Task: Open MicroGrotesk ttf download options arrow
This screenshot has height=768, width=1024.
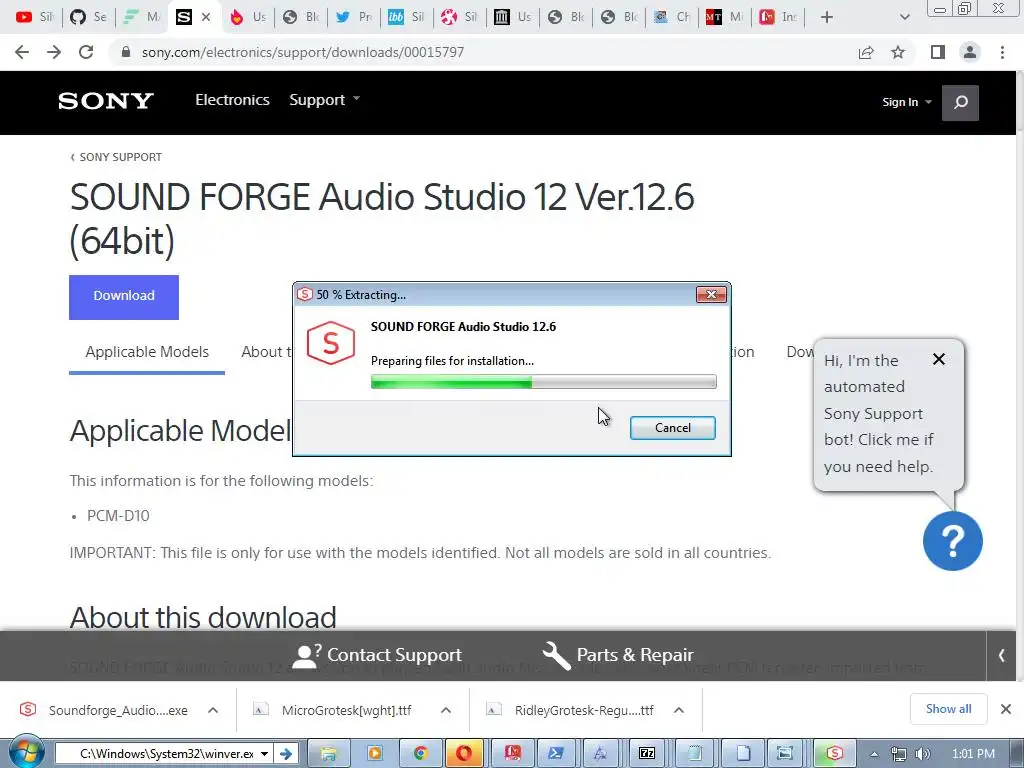Action: coord(446,710)
